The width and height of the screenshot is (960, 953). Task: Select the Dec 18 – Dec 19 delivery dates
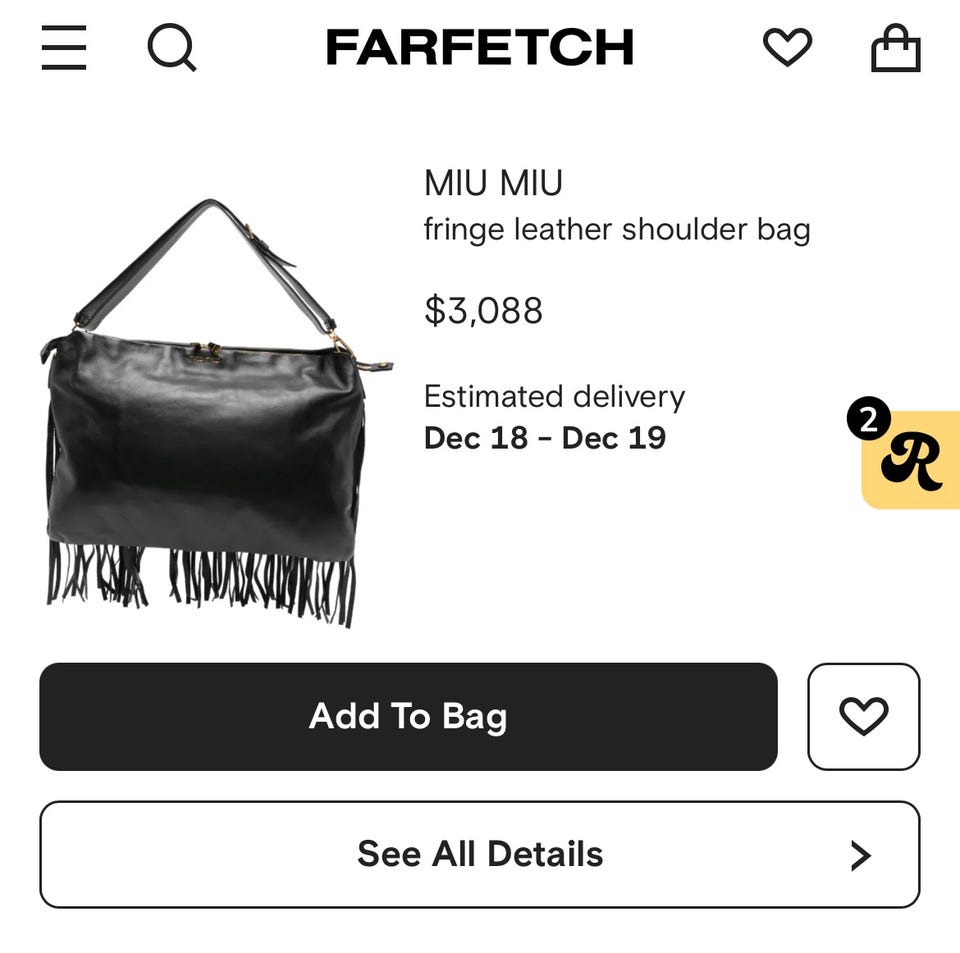[545, 438]
